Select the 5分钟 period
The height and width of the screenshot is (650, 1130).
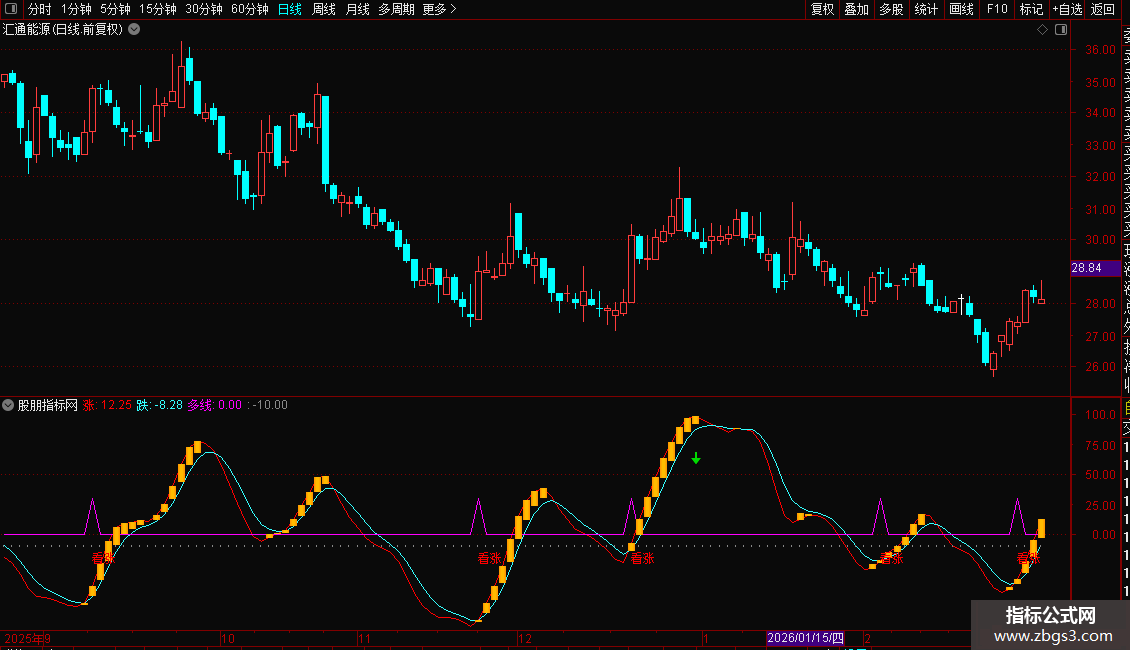point(115,9)
